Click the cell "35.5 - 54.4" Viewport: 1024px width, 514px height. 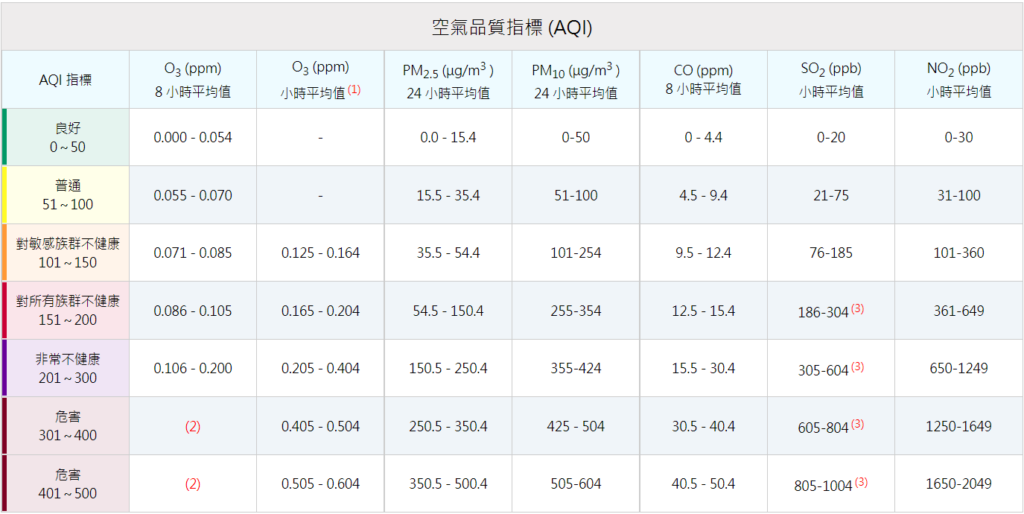(x=448, y=253)
